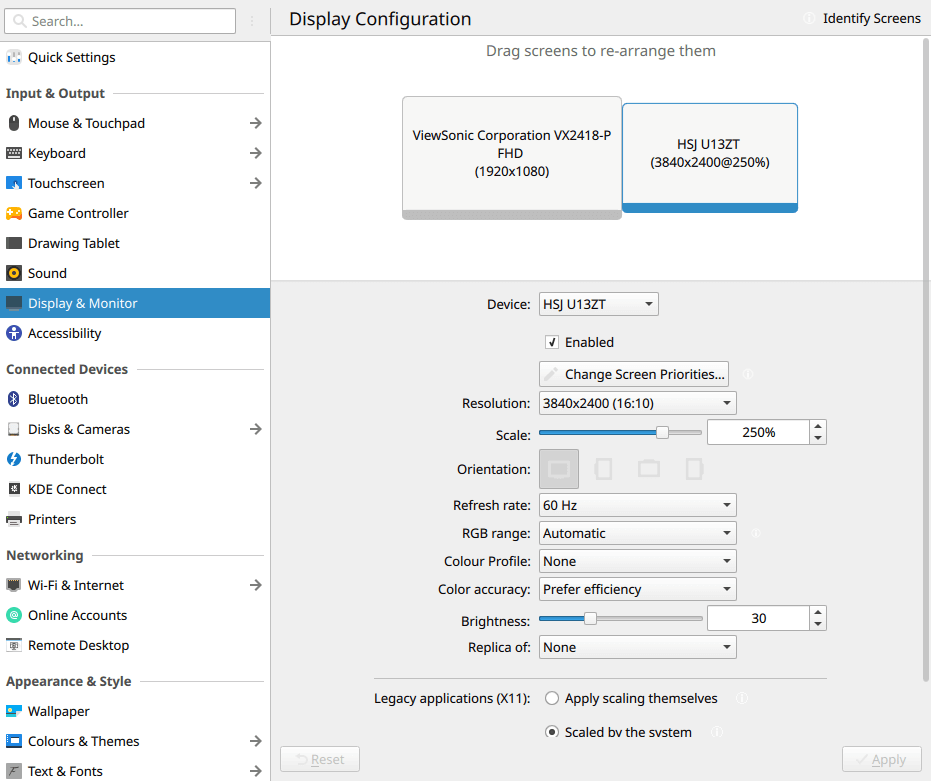Open the Colour Profile dropdown
The height and width of the screenshot is (781, 931).
pos(638,561)
